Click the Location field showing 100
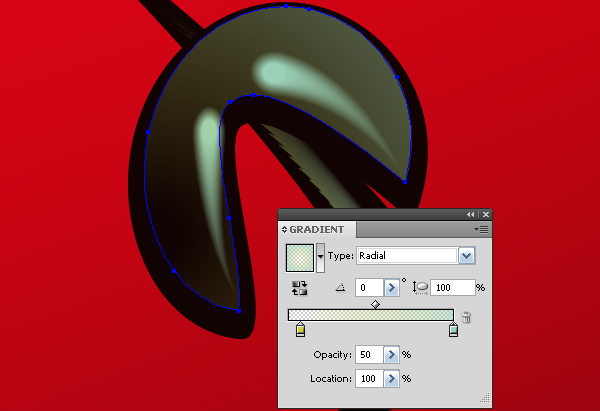The height and width of the screenshot is (411, 600). tap(369, 378)
